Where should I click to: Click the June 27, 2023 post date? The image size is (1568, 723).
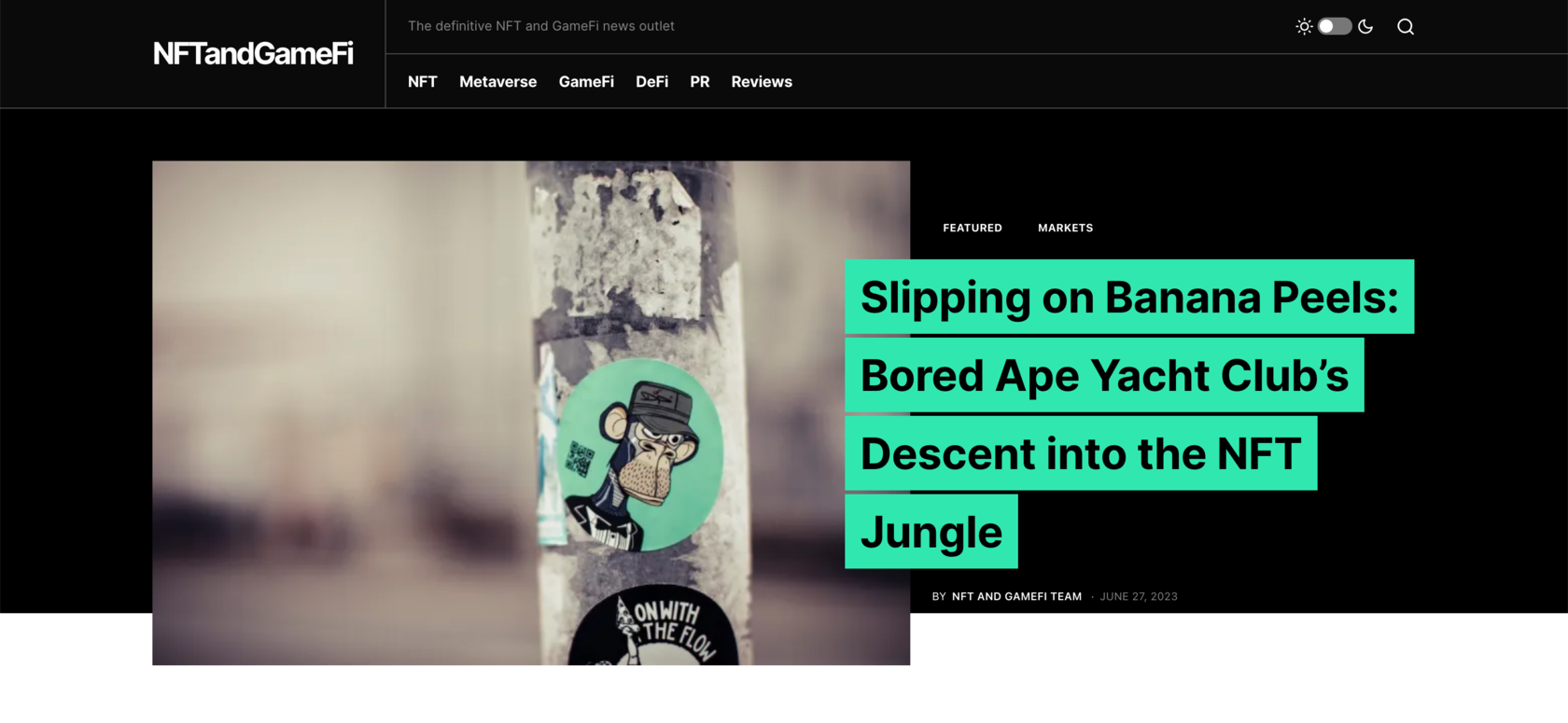pos(1139,596)
